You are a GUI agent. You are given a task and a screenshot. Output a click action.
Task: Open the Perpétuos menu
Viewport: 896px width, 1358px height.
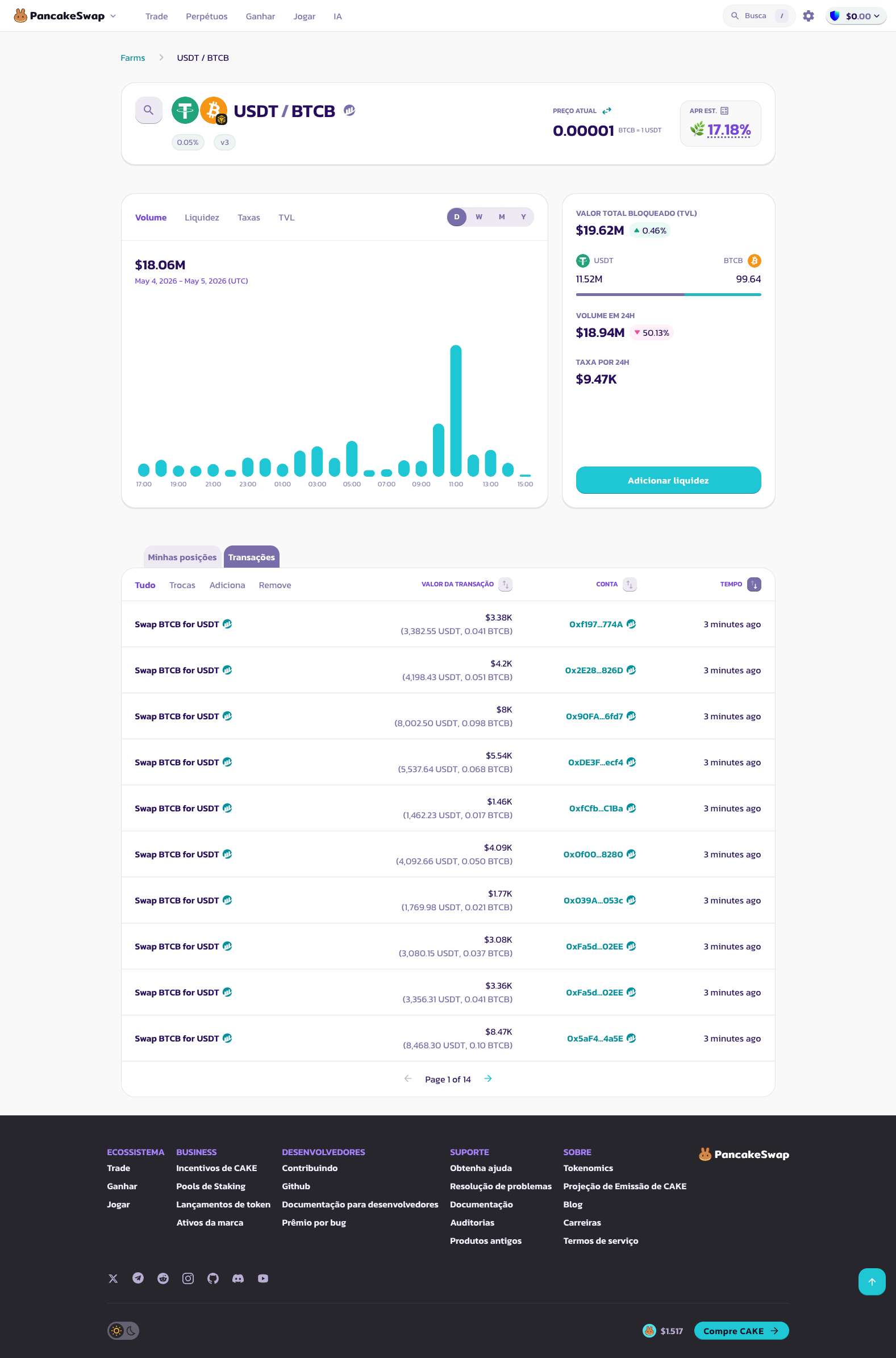tap(207, 16)
